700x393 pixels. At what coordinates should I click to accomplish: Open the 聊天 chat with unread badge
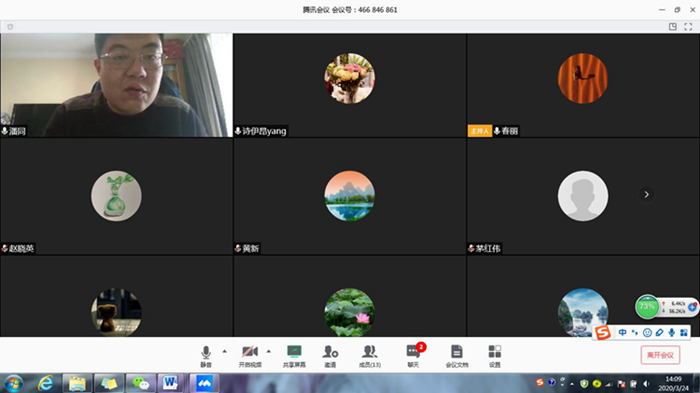coord(413,356)
